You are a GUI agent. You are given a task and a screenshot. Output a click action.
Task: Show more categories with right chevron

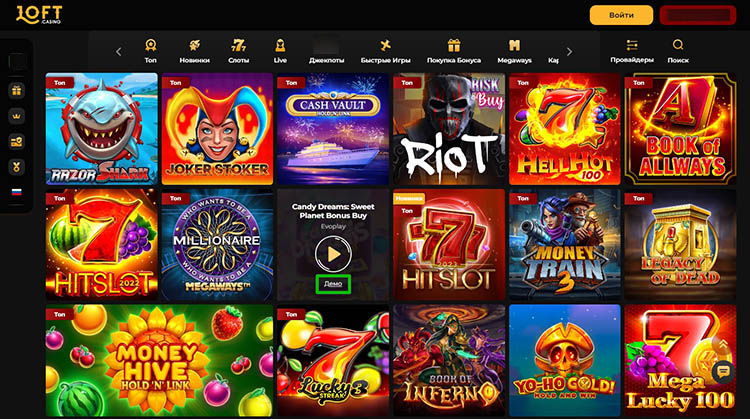(569, 52)
